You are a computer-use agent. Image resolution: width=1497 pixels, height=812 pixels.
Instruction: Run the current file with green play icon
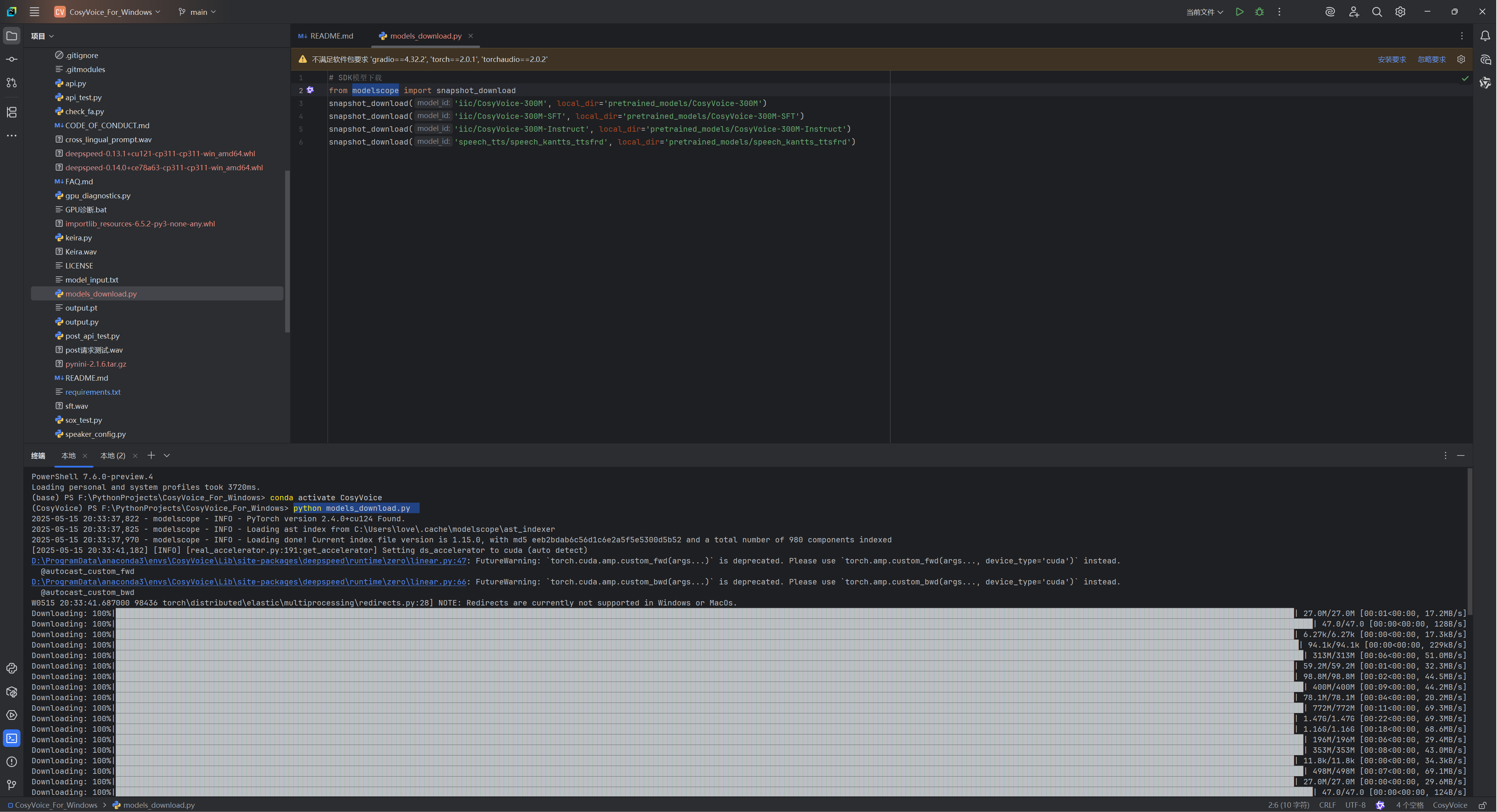click(x=1239, y=12)
